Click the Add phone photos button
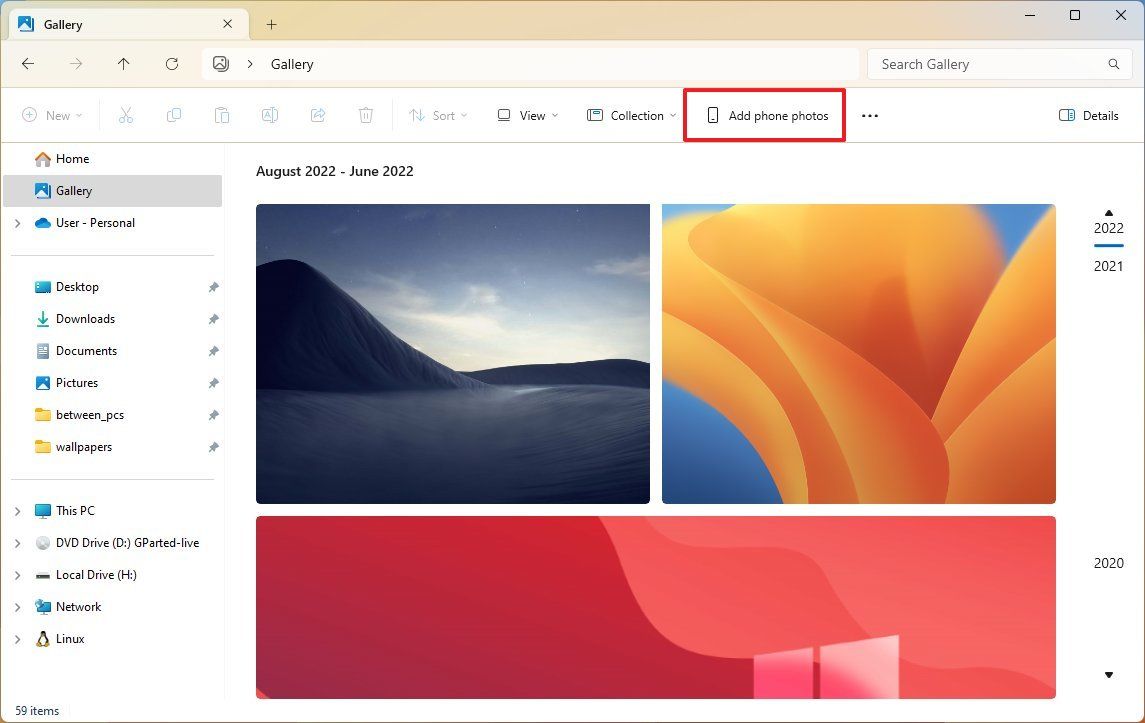1145x723 pixels. [764, 115]
